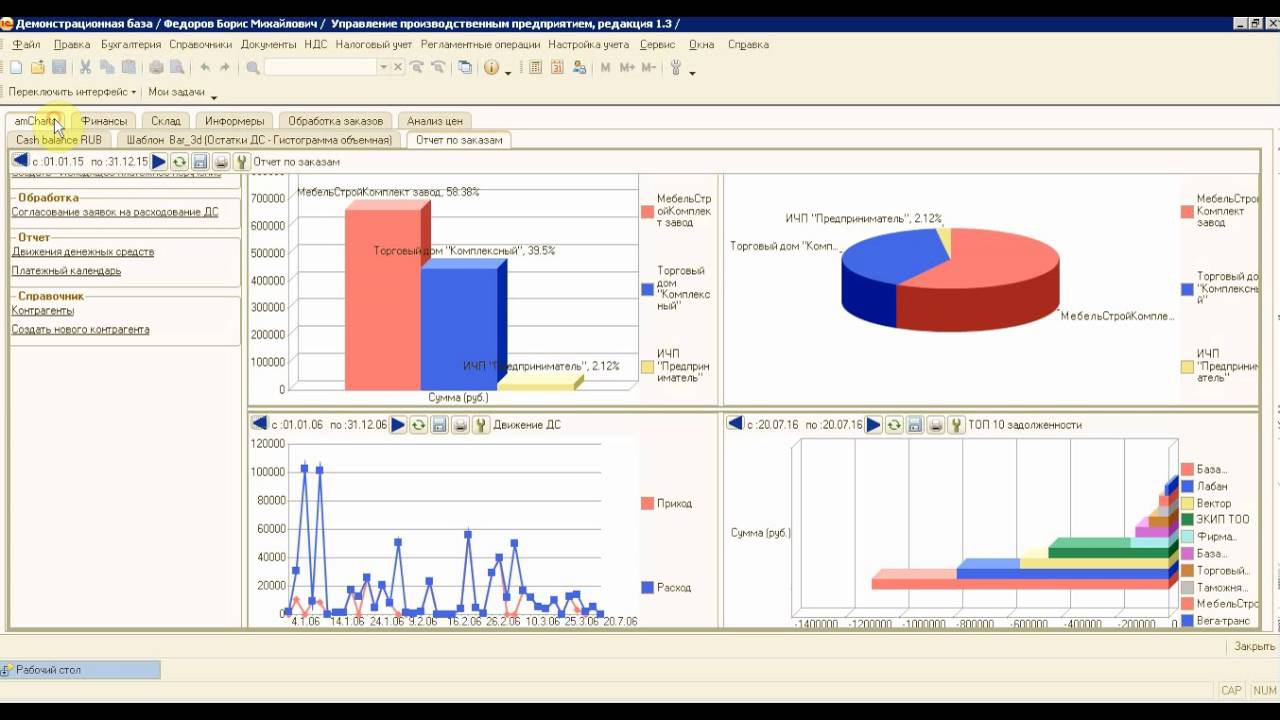The width and height of the screenshot is (1280, 720).
Task: Refresh the Отчет по заказам chart
Action: coord(179,161)
